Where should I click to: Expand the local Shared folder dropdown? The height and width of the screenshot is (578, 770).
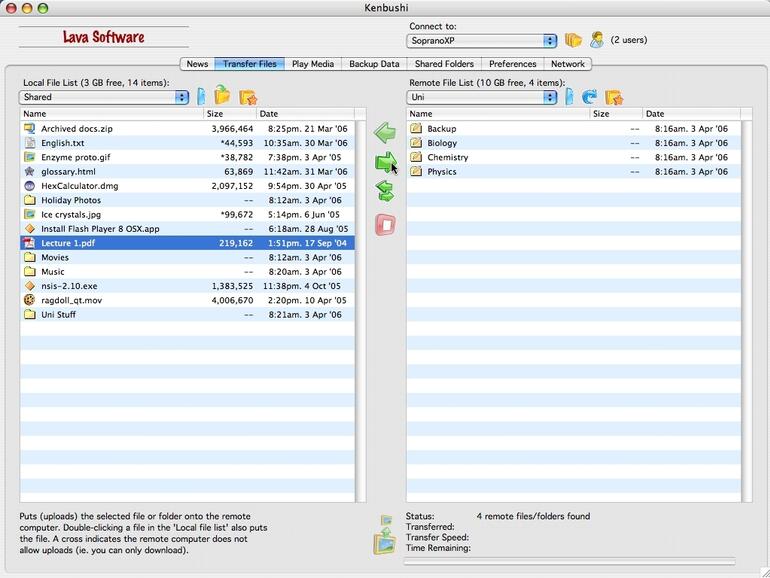pyautogui.click(x=104, y=97)
